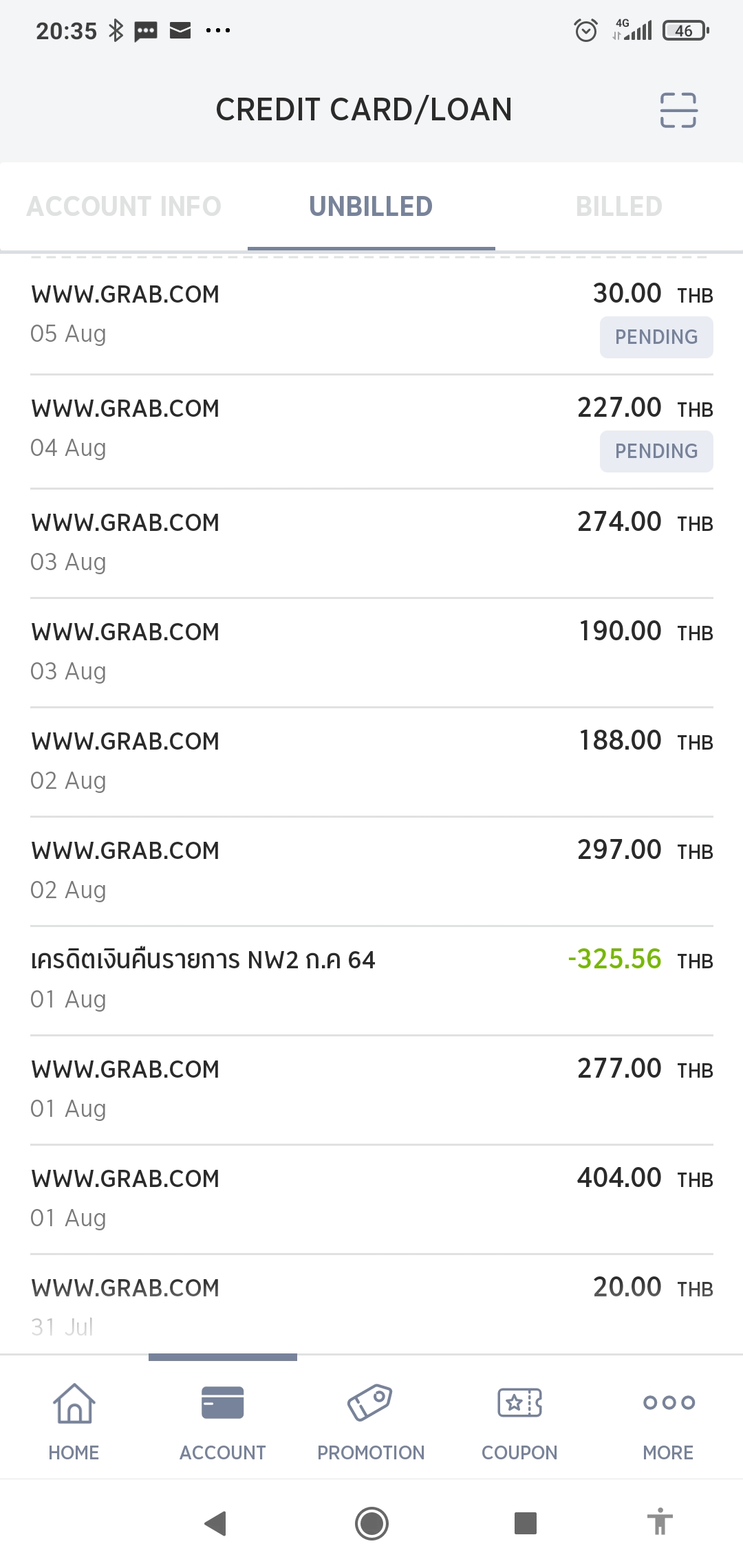Tap the Pending badge on 30.00 THB
This screenshot has width=743, height=1568.
[x=656, y=337]
